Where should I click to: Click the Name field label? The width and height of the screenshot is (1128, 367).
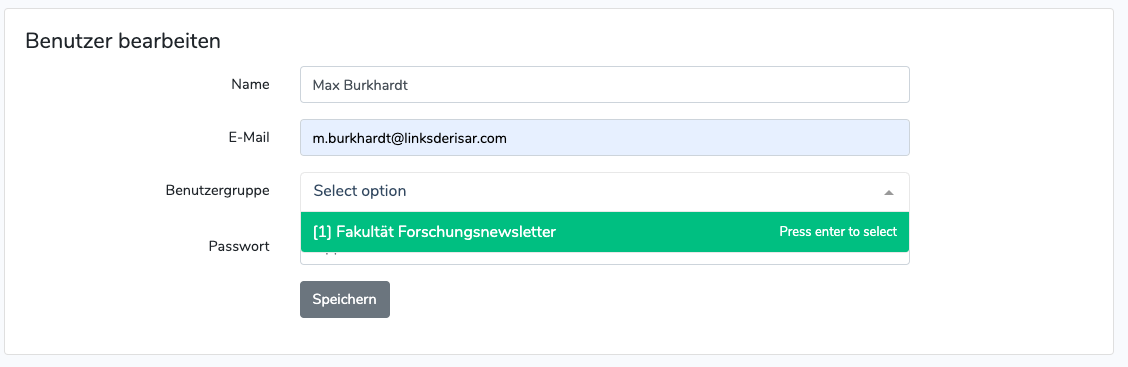(x=250, y=84)
